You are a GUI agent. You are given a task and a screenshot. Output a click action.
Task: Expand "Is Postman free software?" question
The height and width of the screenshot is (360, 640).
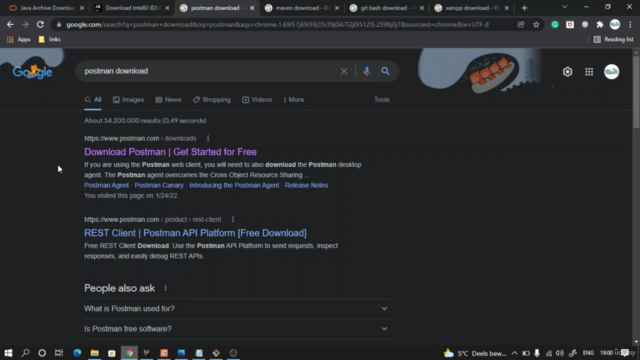[237, 329]
